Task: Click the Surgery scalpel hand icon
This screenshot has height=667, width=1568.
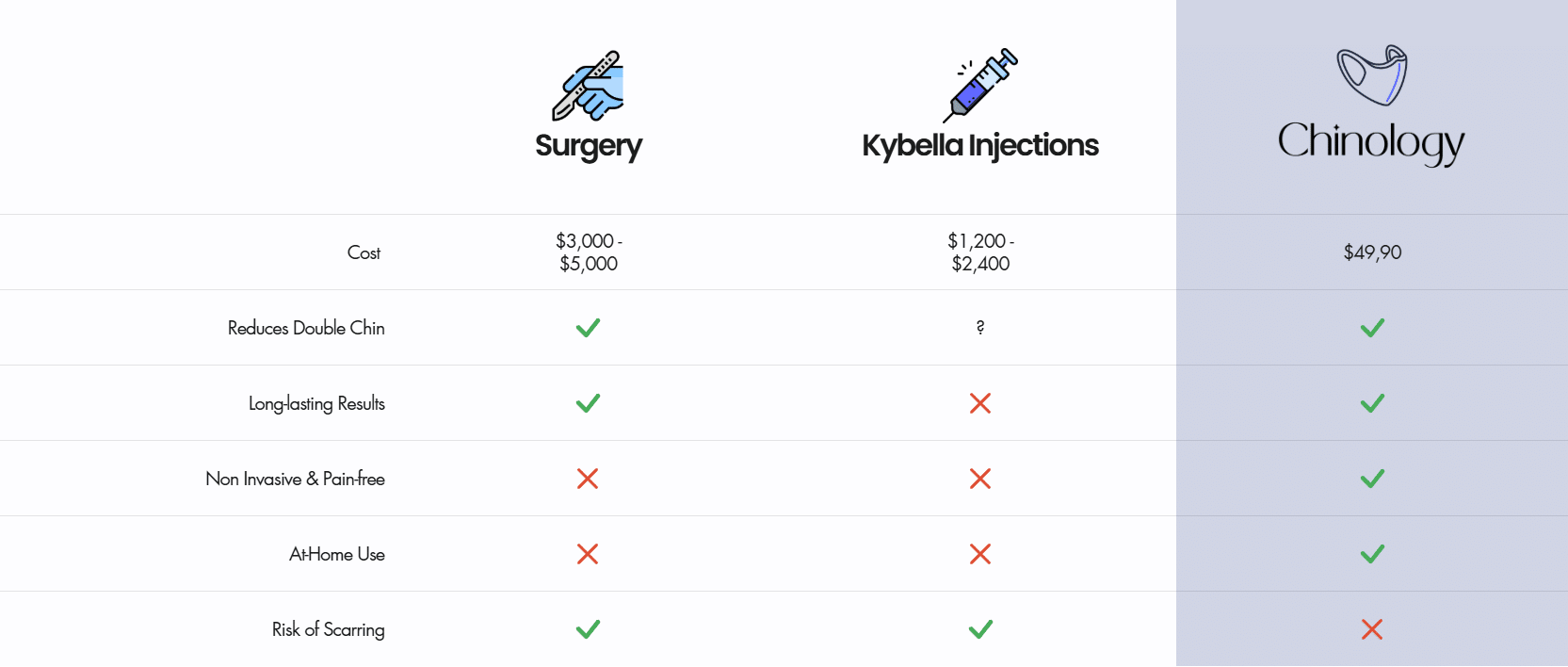Action: (588, 86)
